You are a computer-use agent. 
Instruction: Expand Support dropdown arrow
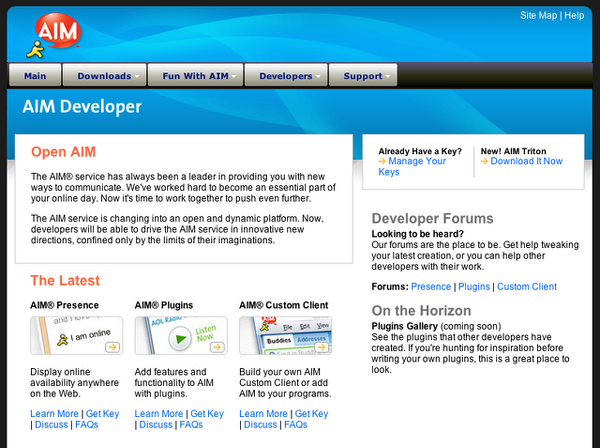[x=388, y=77]
